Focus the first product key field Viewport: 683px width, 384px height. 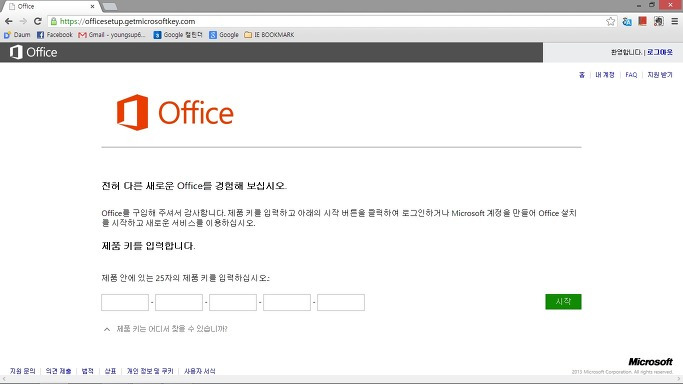click(125, 303)
